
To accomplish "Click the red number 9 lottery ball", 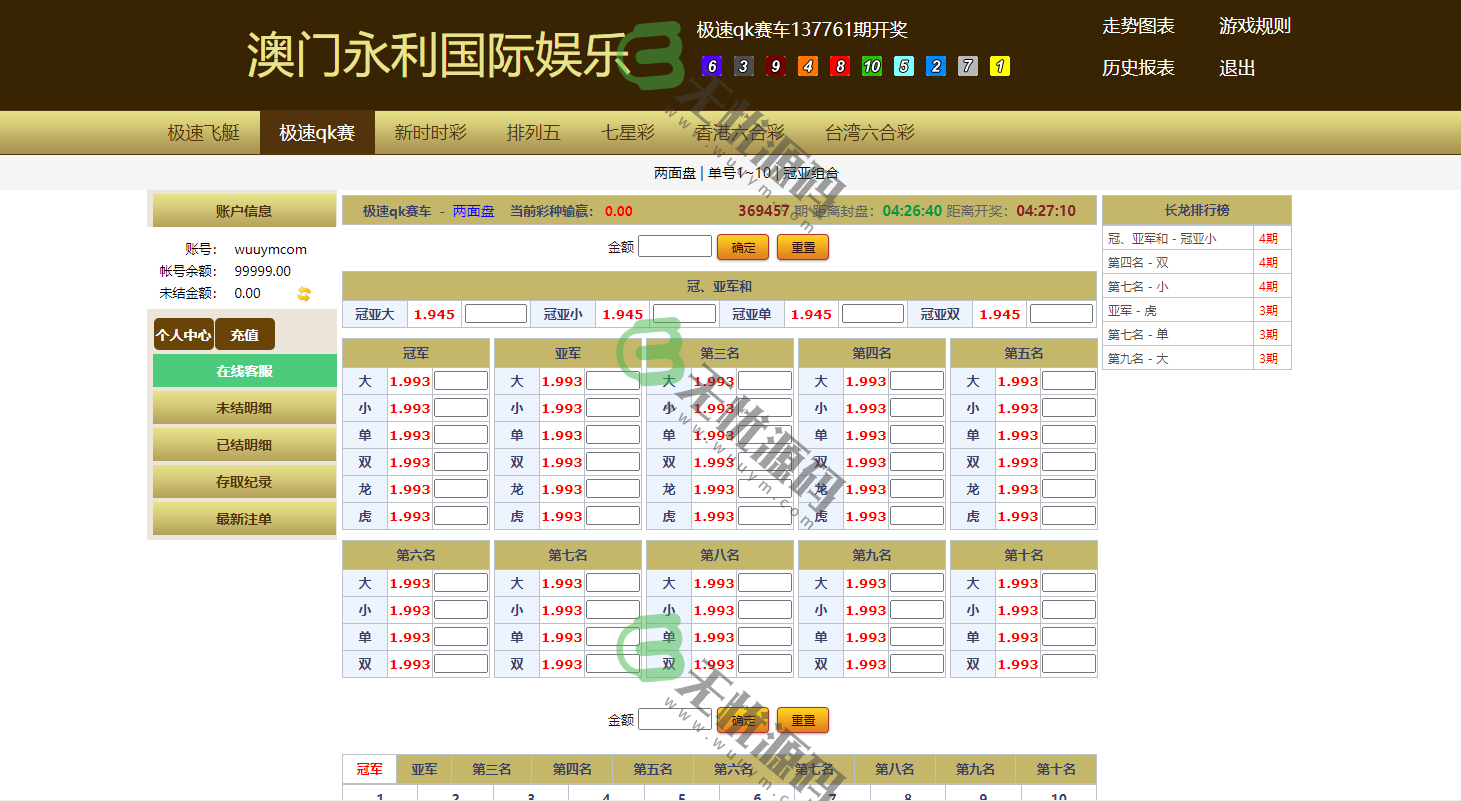I will [776, 66].
